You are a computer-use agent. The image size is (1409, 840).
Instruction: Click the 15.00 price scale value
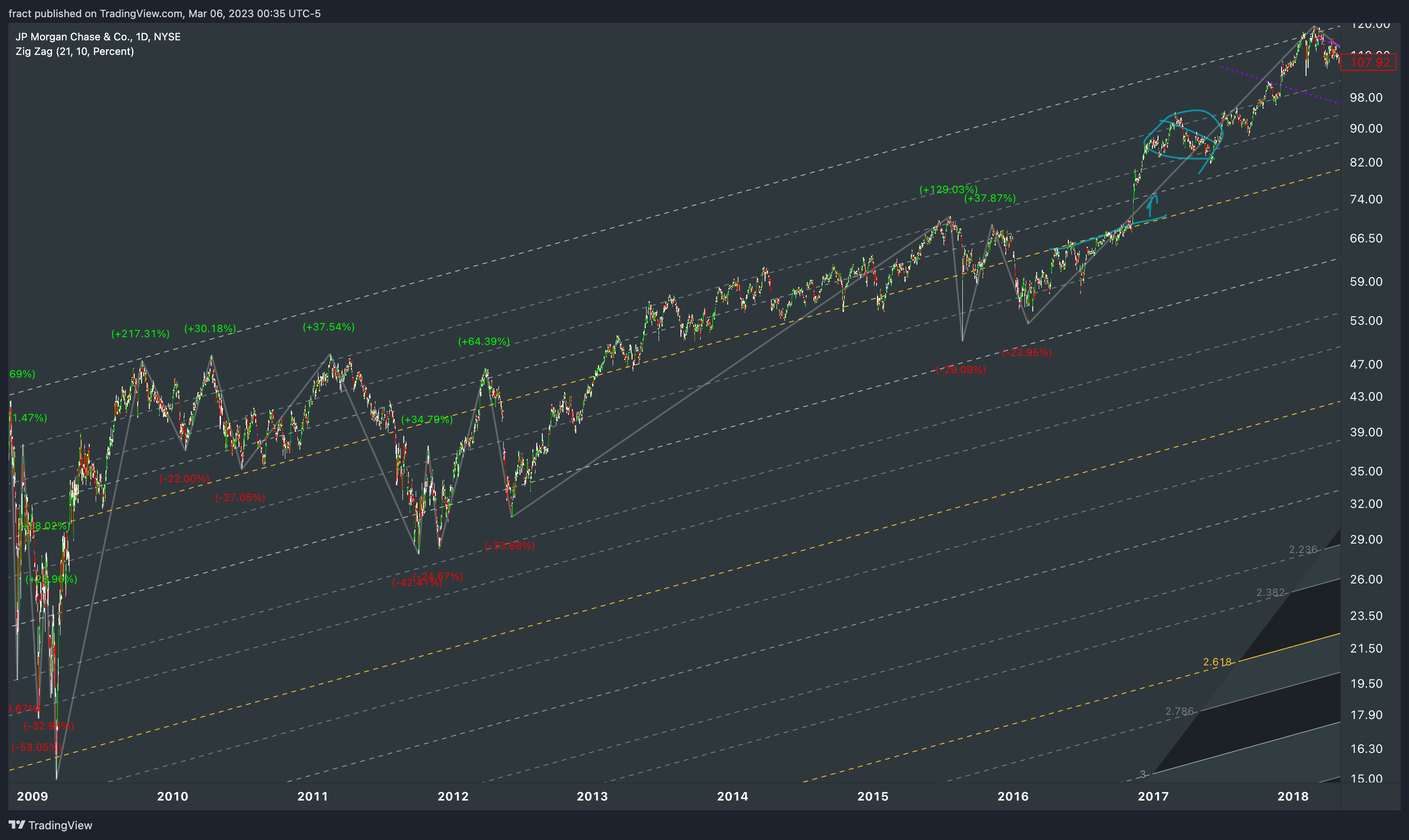(x=1366, y=780)
